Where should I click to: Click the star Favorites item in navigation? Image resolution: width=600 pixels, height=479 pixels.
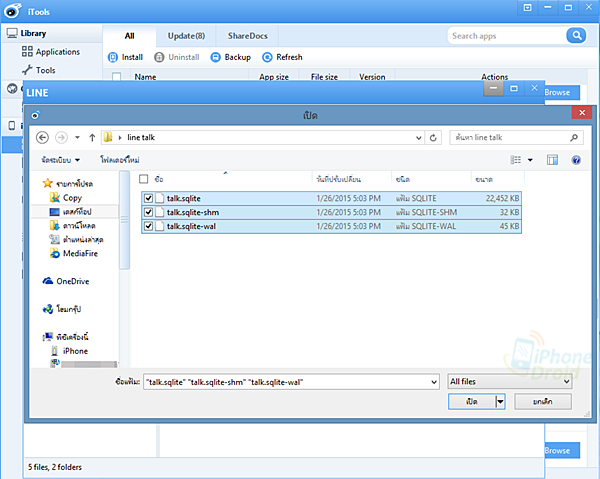[x=68, y=184]
